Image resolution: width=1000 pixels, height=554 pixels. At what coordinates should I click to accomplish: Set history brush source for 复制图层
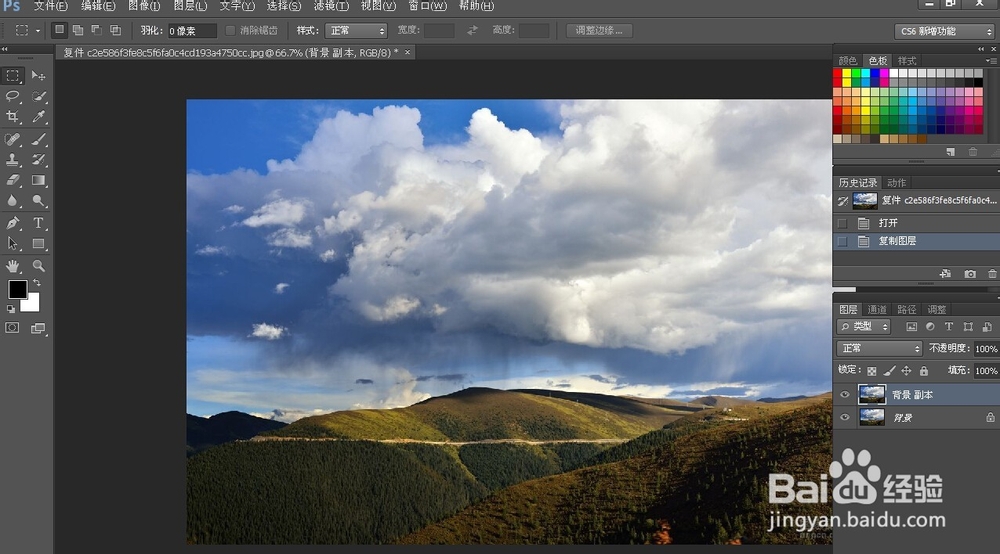842,241
